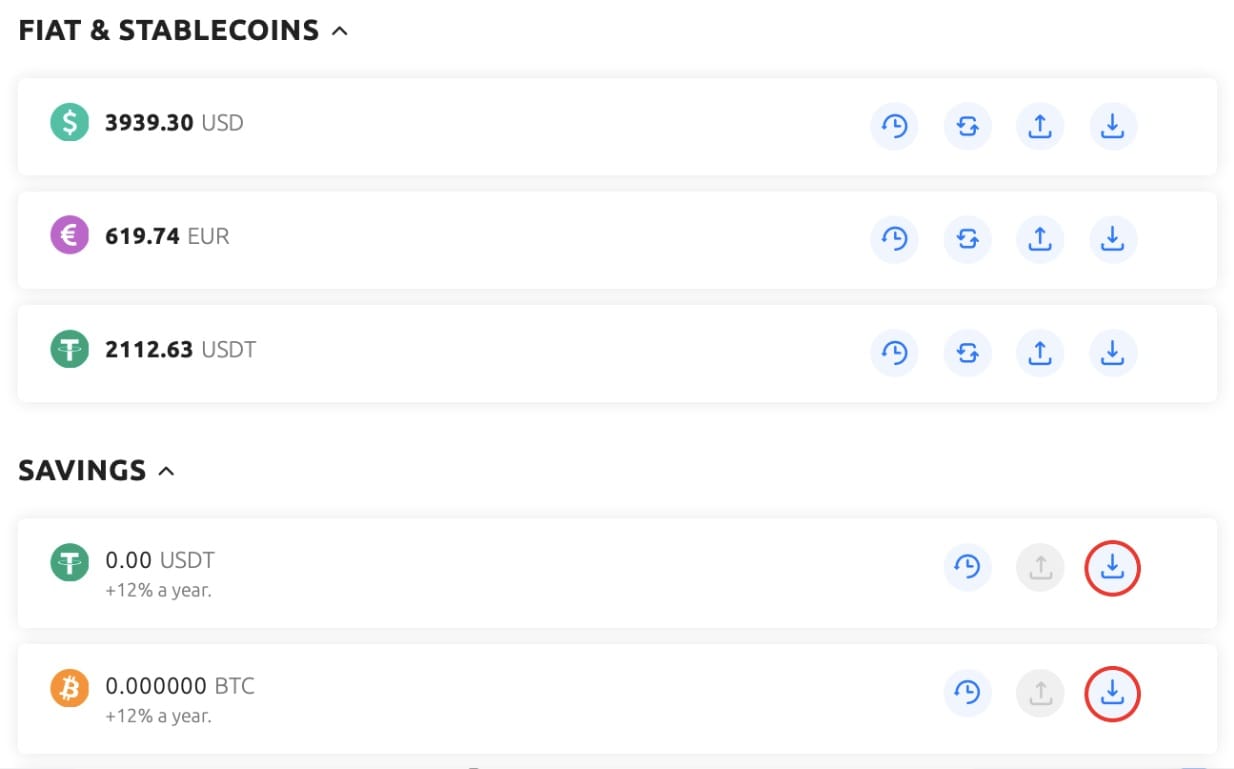Click exchange icon for EUR balance
Viewport: 1234px width, 769px height.
(x=967, y=239)
